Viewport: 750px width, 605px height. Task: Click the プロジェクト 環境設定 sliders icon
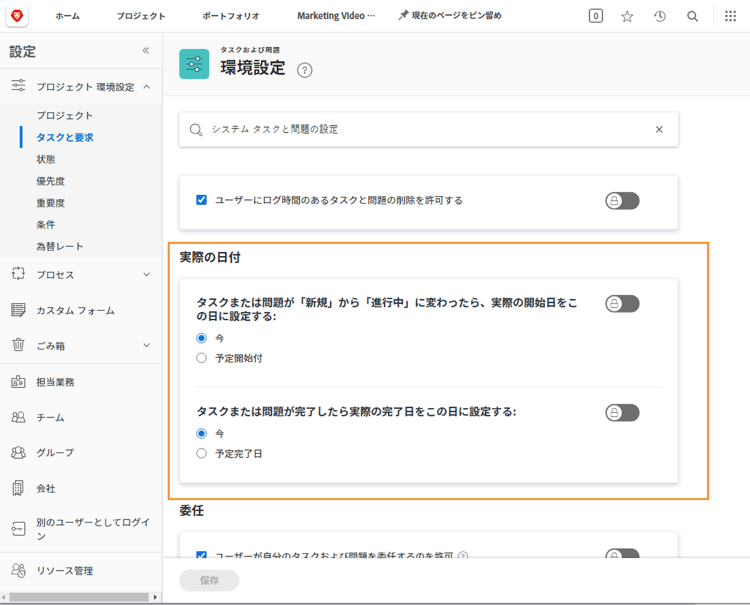18,86
